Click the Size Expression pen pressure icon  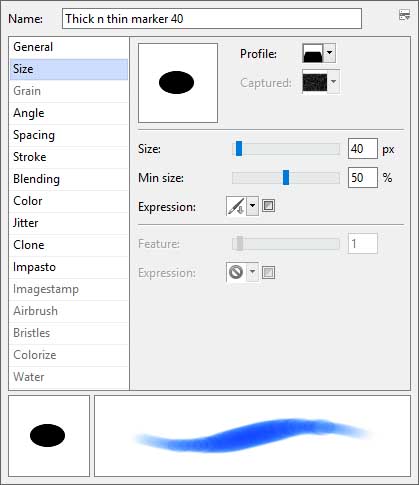pos(236,206)
